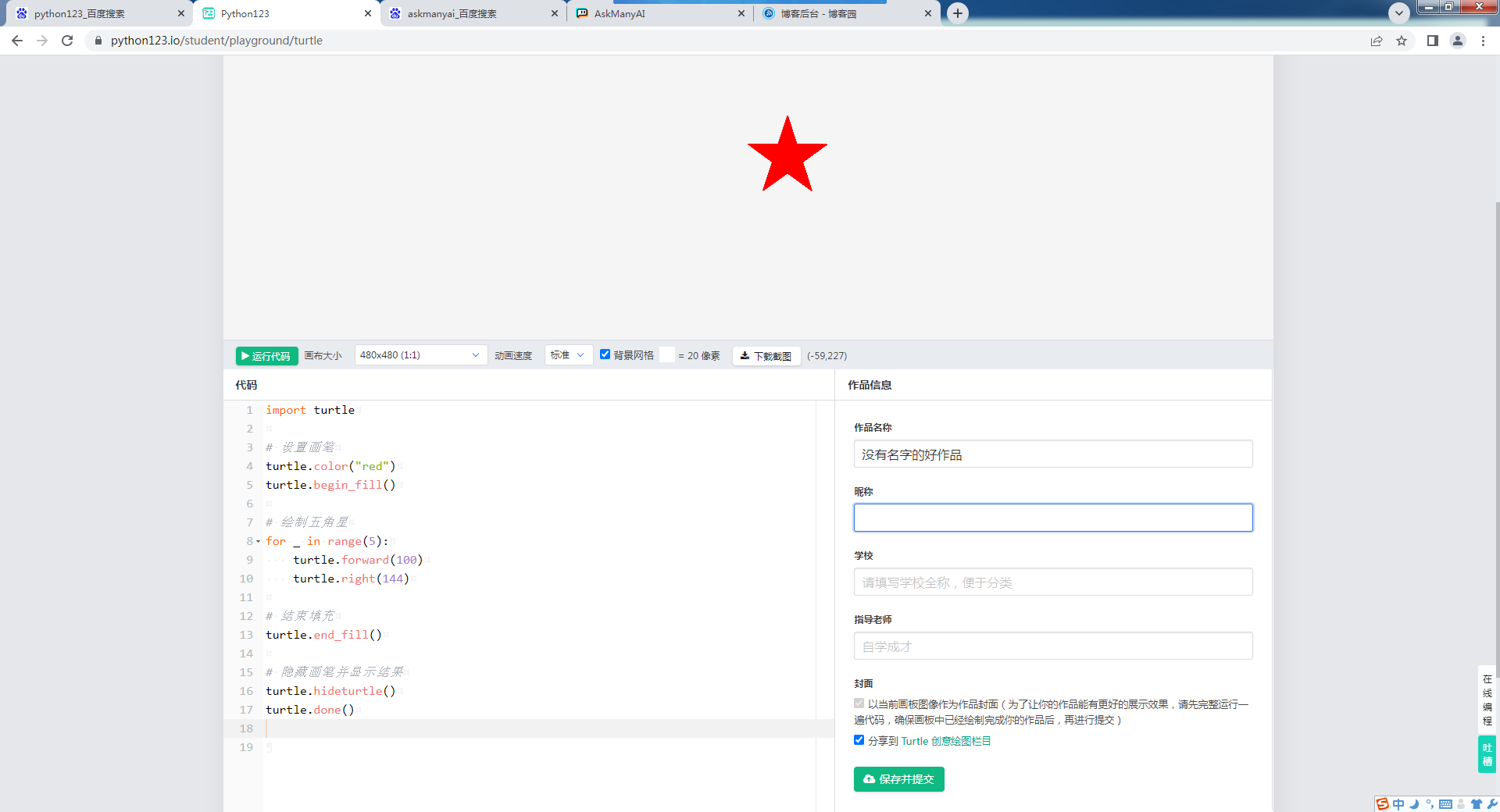Click the coordinates text (-59,227)
The height and width of the screenshot is (812, 1500).
[827, 356]
